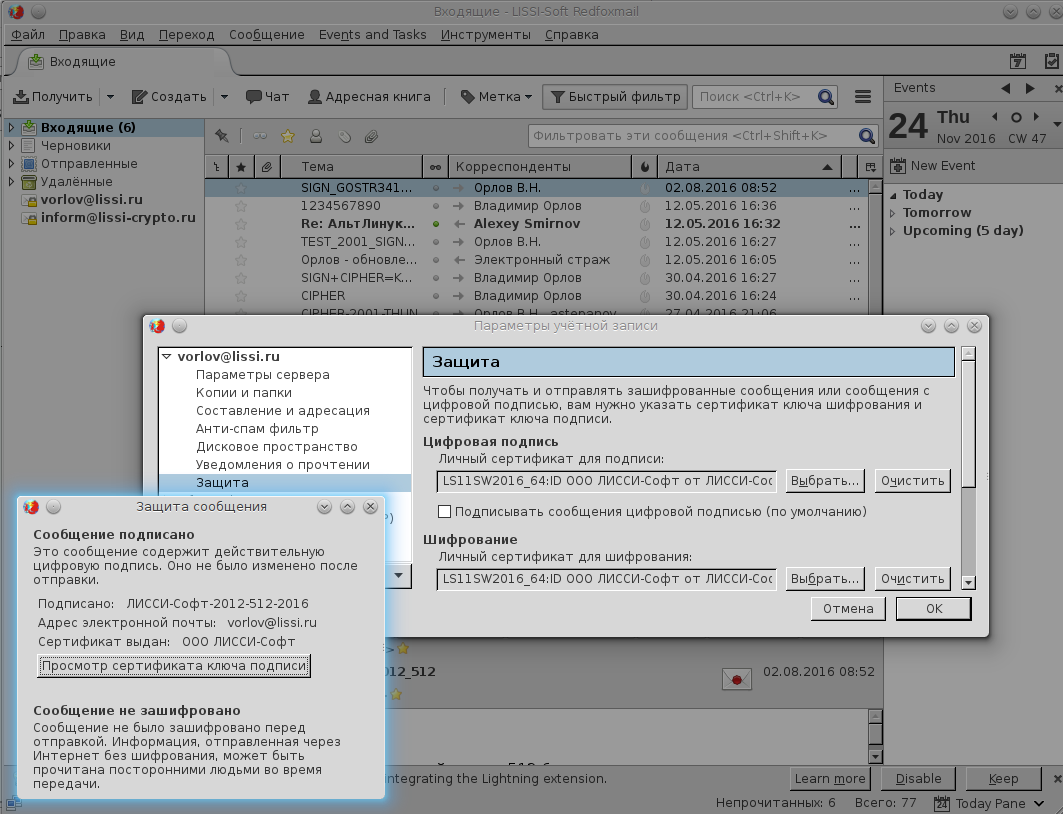Expand the Отправленные folder

point(11,163)
